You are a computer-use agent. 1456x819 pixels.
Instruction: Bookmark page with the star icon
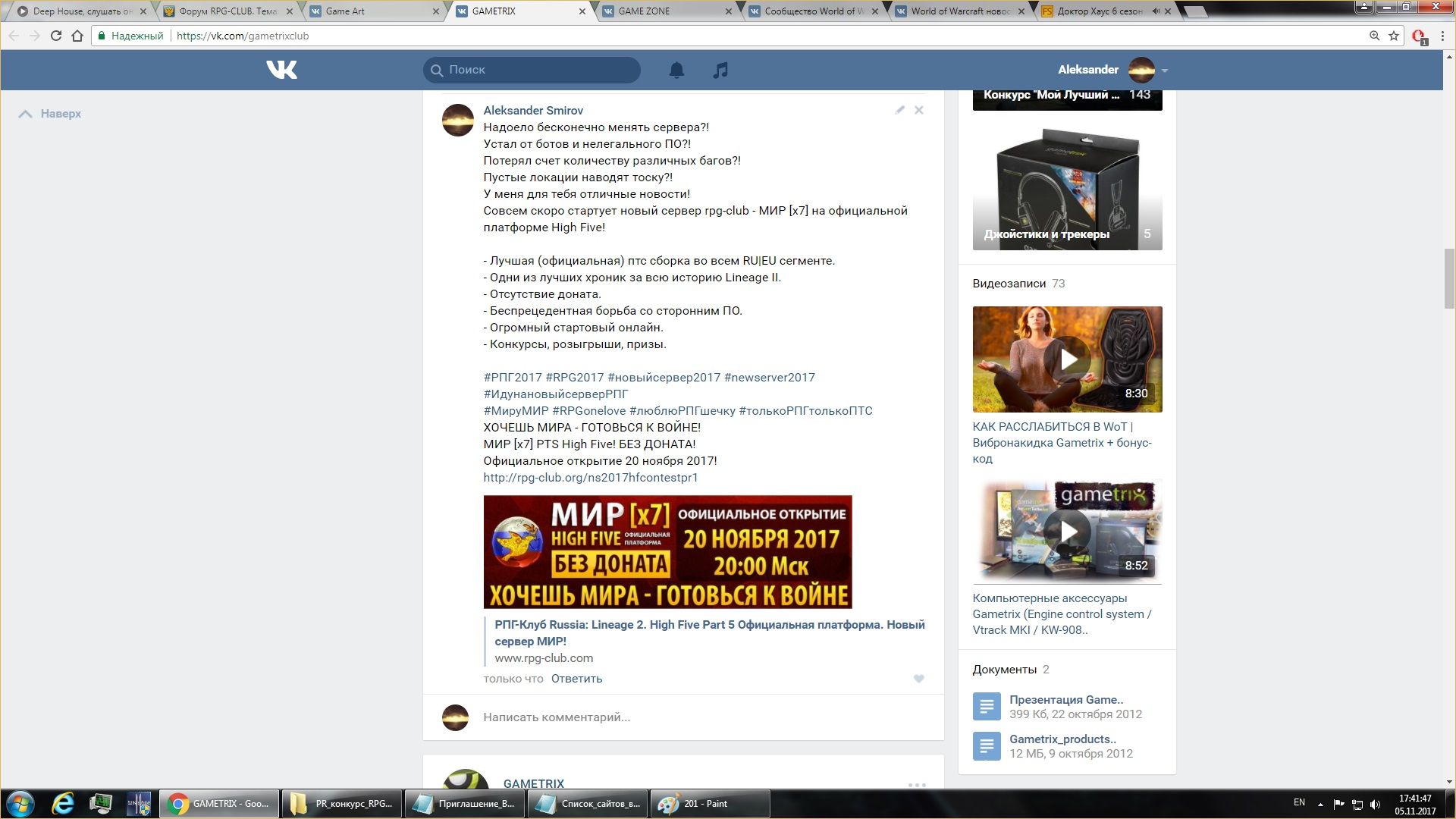point(1394,36)
